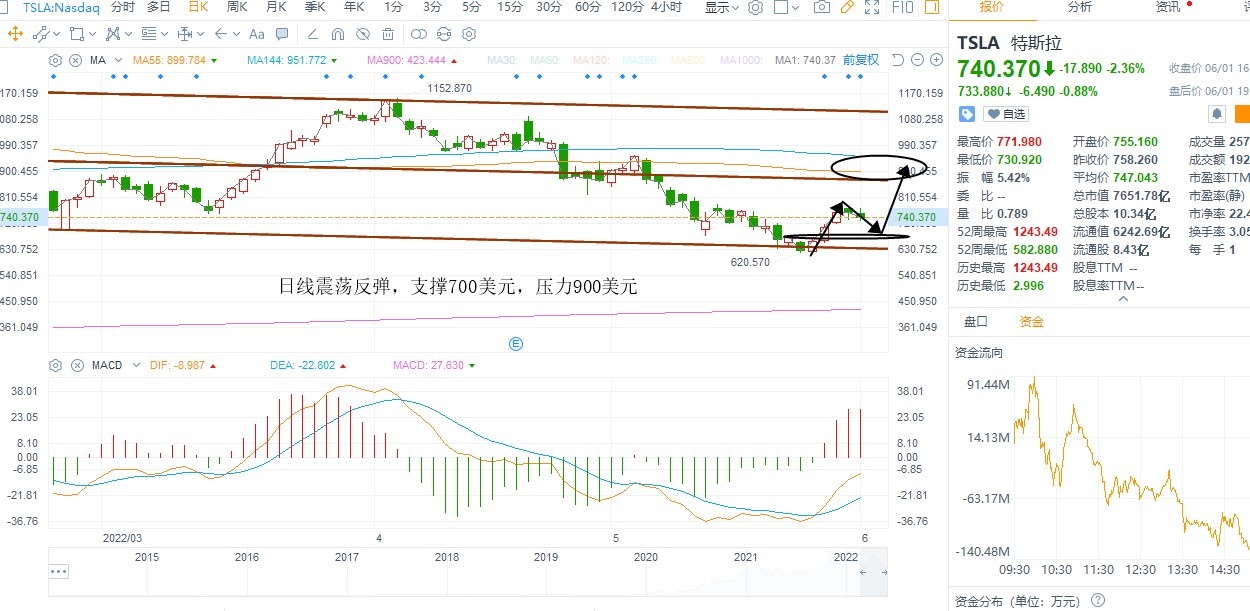Open the 资讯 news tab
1250x611 pixels.
click(1168, 6)
